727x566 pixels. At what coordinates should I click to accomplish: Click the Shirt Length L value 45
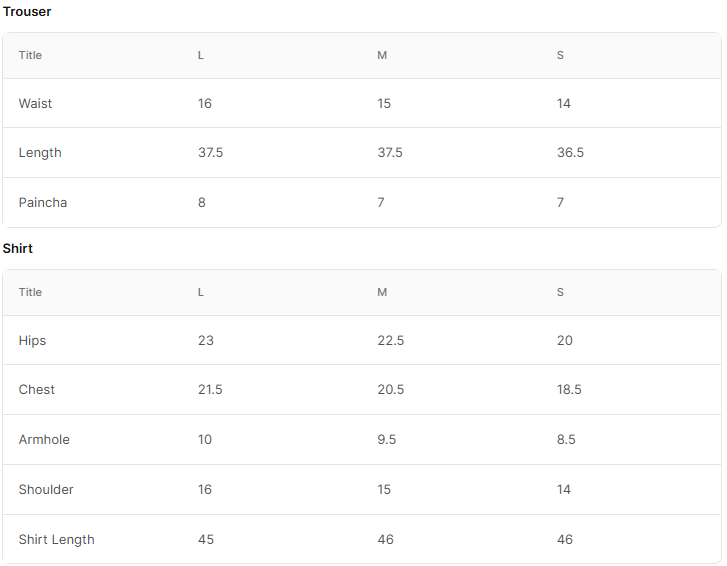[x=206, y=540]
